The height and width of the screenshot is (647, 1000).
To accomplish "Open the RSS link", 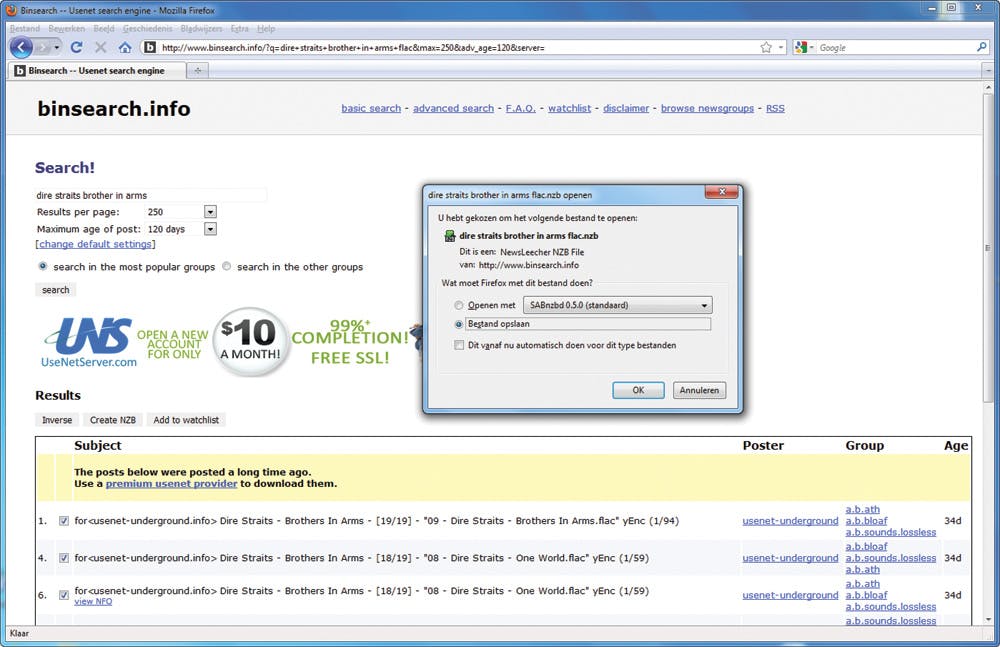I will tap(776, 108).
